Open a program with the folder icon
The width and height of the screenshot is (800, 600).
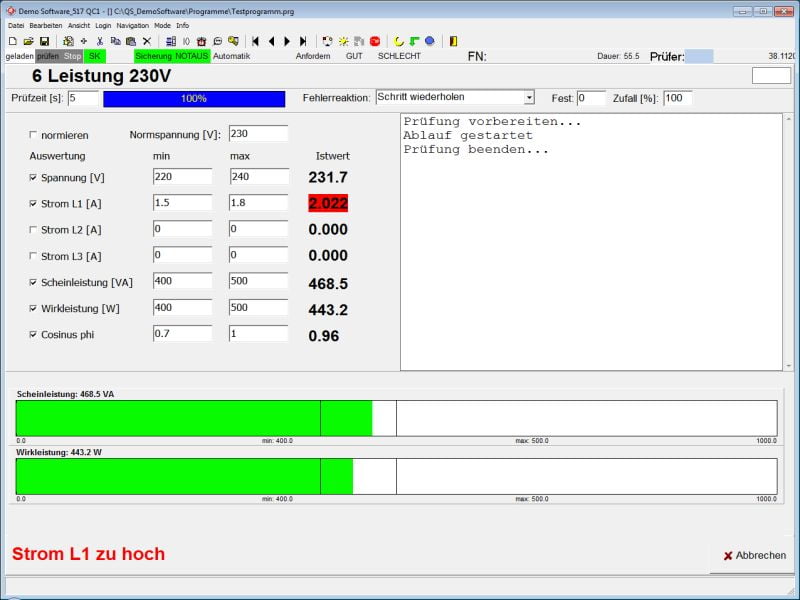tap(29, 41)
